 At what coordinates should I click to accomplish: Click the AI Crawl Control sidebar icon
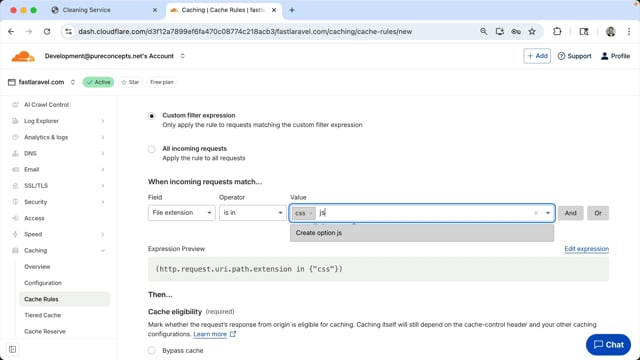click(15, 104)
